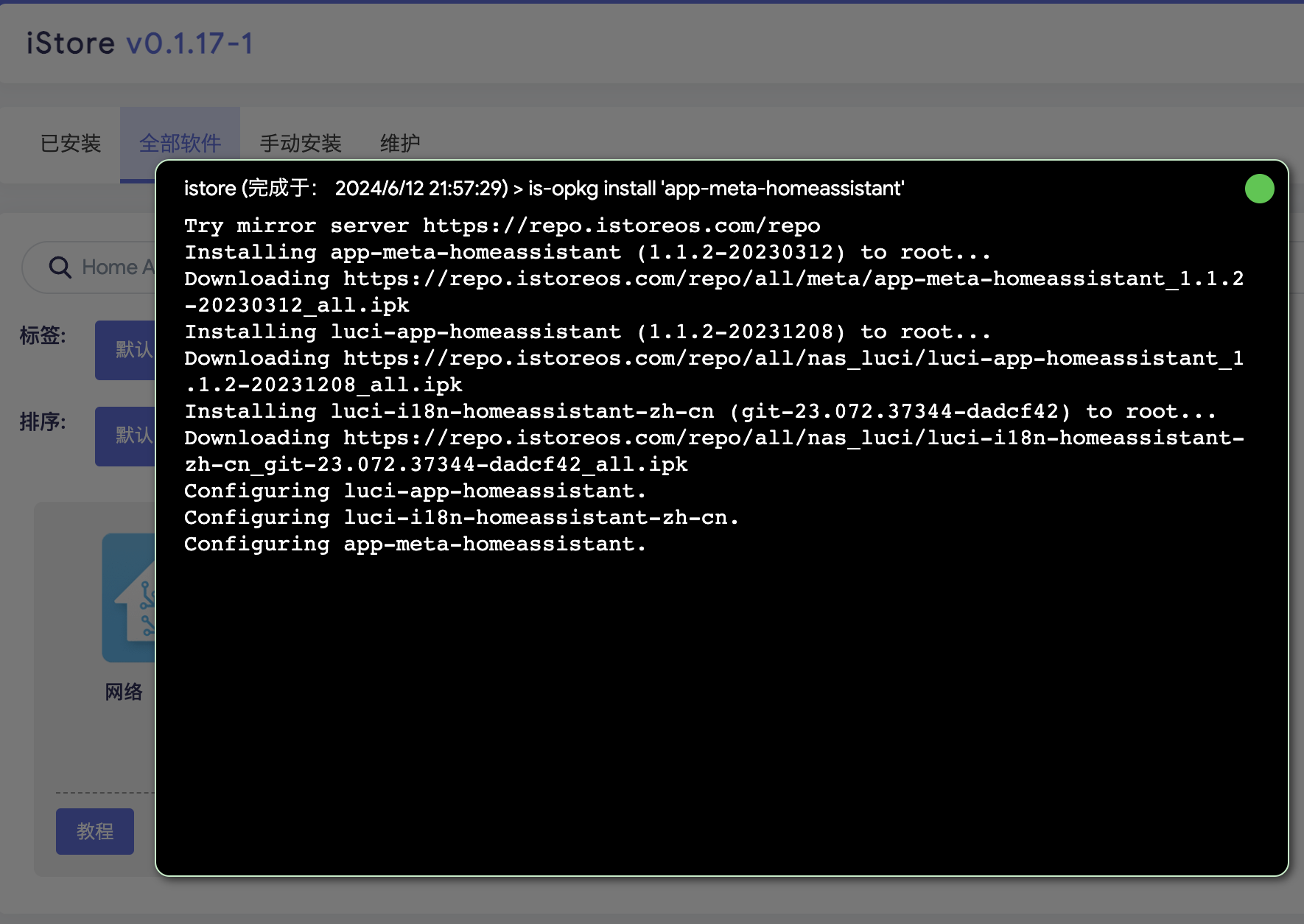Click the 教程 button
The image size is (1304, 924).
(95, 831)
